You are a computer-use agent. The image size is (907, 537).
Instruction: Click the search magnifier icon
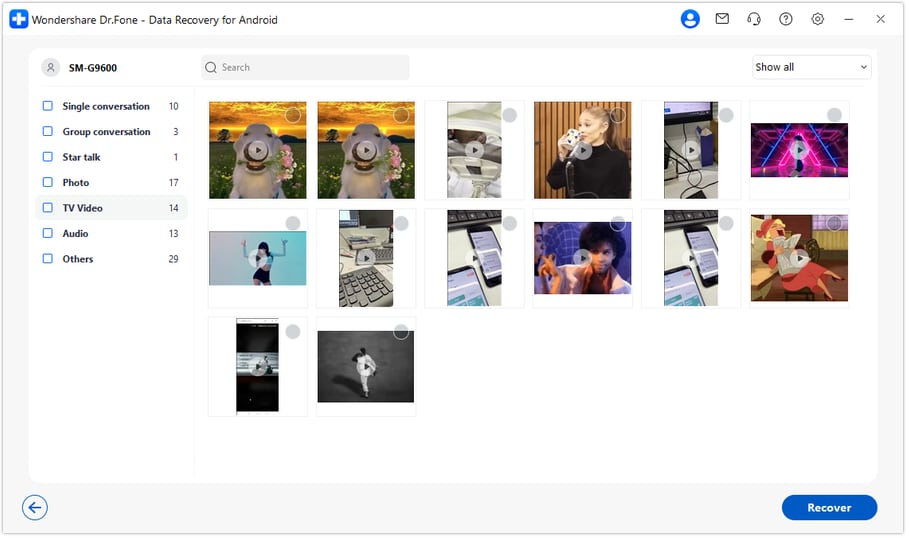[211, 67]
